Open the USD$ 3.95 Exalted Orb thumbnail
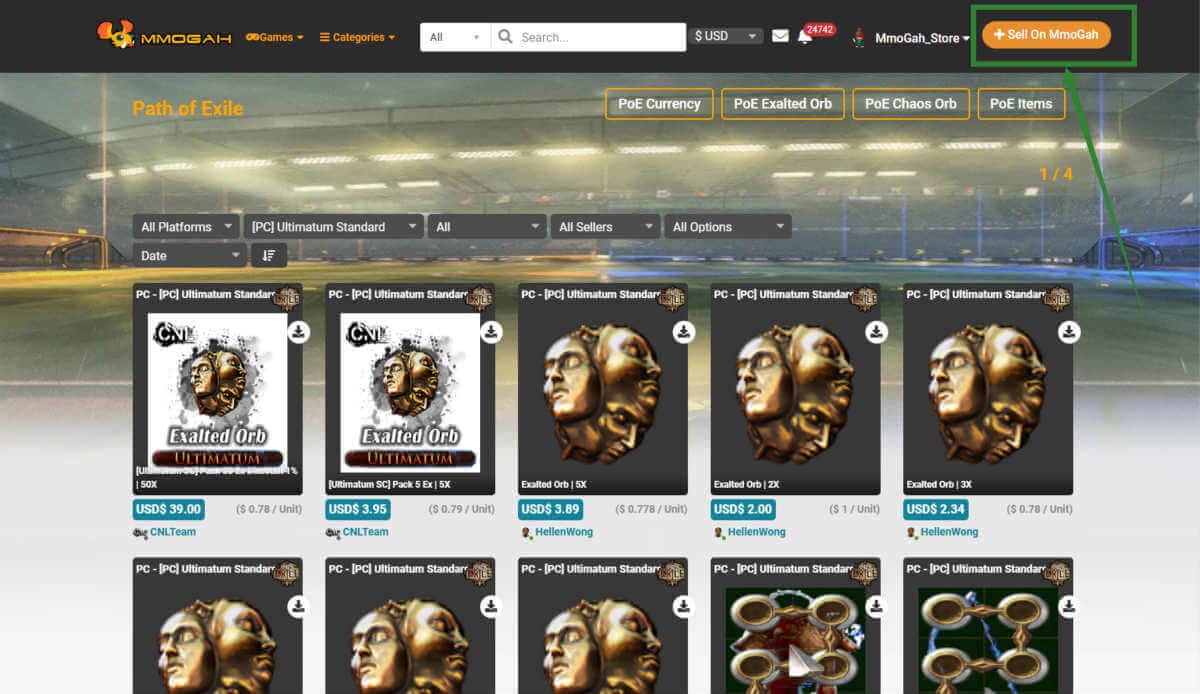This screenshot has height=694, width=1200. [410, 392]
